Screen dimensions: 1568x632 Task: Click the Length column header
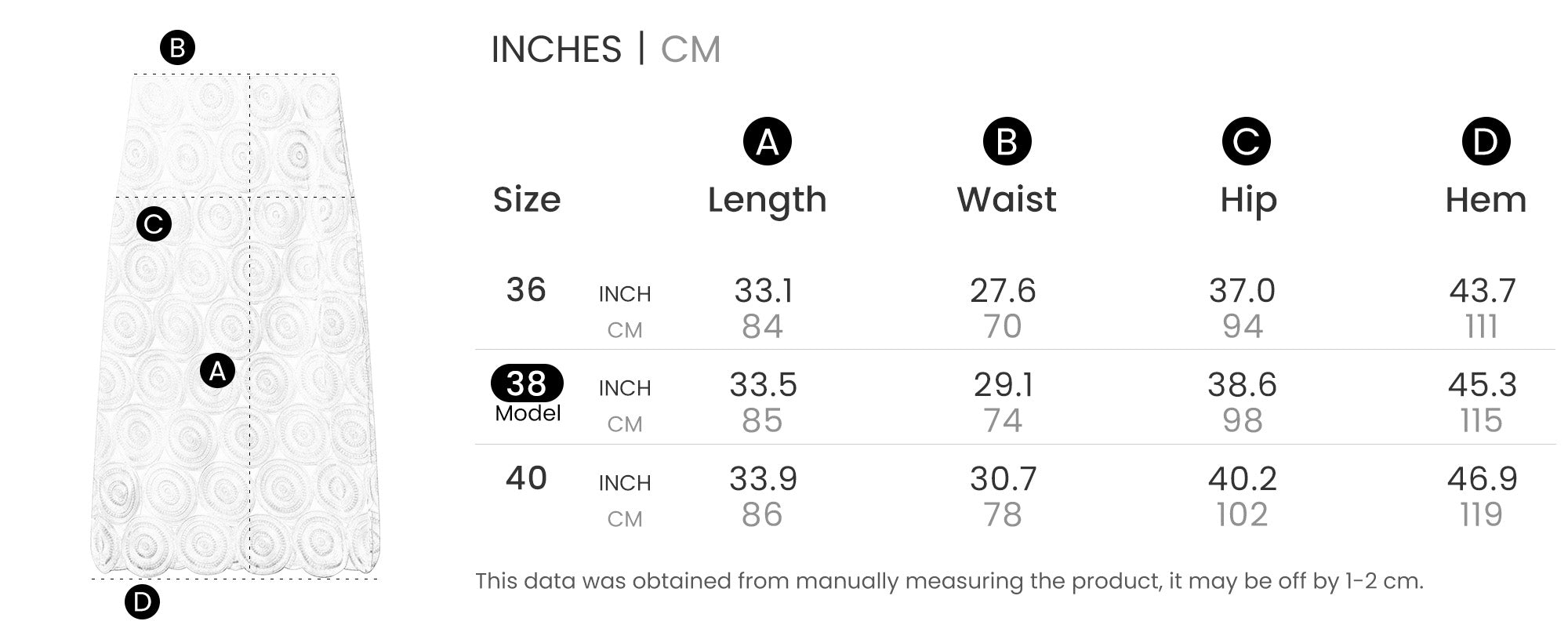click(x=767, y=200)
